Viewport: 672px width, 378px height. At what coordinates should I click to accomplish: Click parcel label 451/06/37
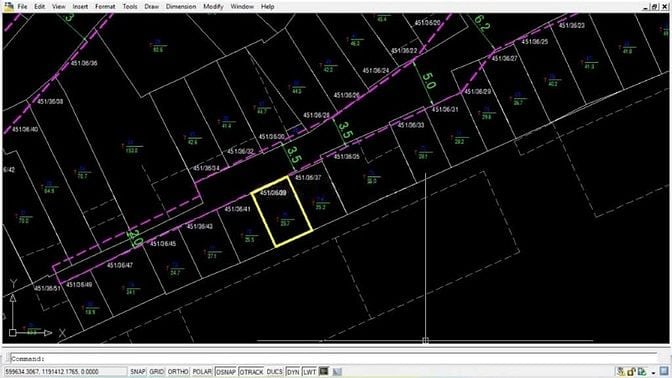[308, 177]
